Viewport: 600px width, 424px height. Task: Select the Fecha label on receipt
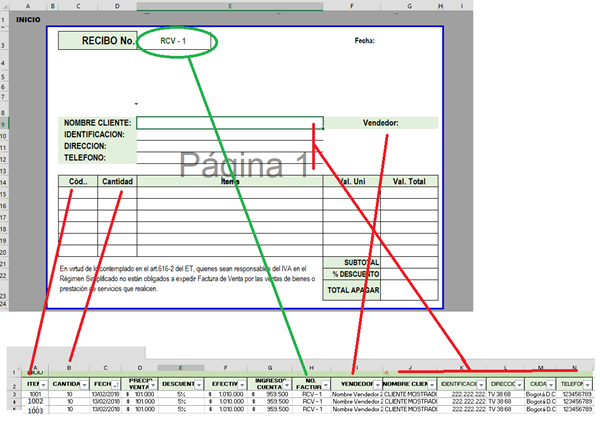click(x=364, y=41)
